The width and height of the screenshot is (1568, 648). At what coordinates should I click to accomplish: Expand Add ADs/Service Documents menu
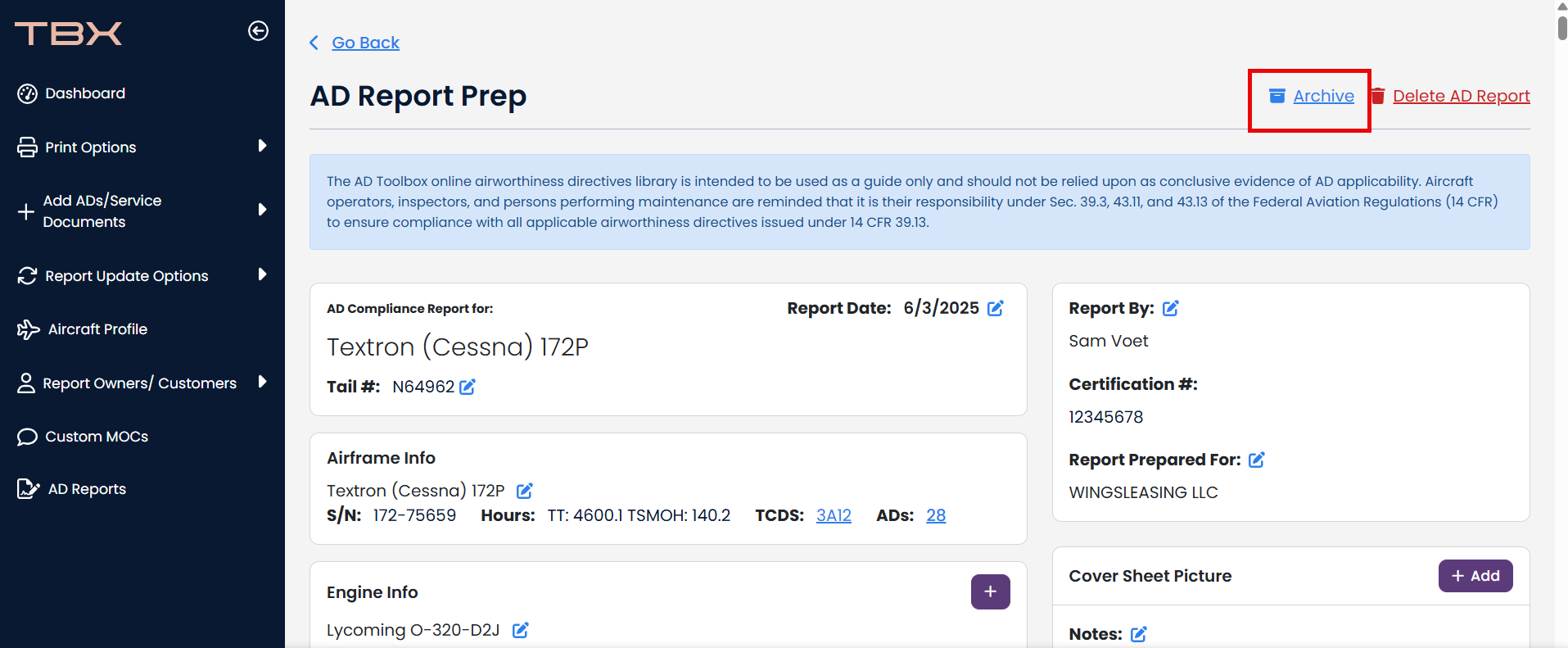pyautogui.click(x=262, y=210)
